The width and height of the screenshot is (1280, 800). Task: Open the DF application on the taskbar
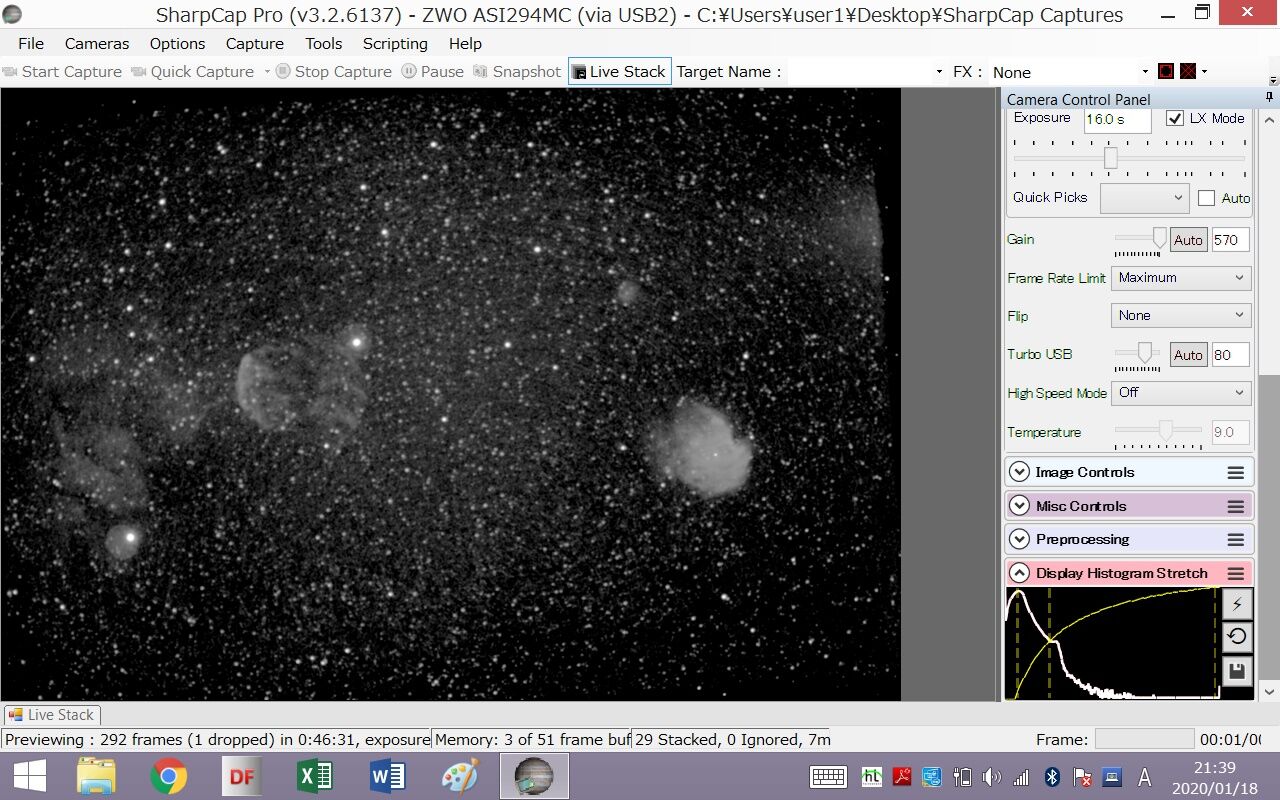coord(242,776)
